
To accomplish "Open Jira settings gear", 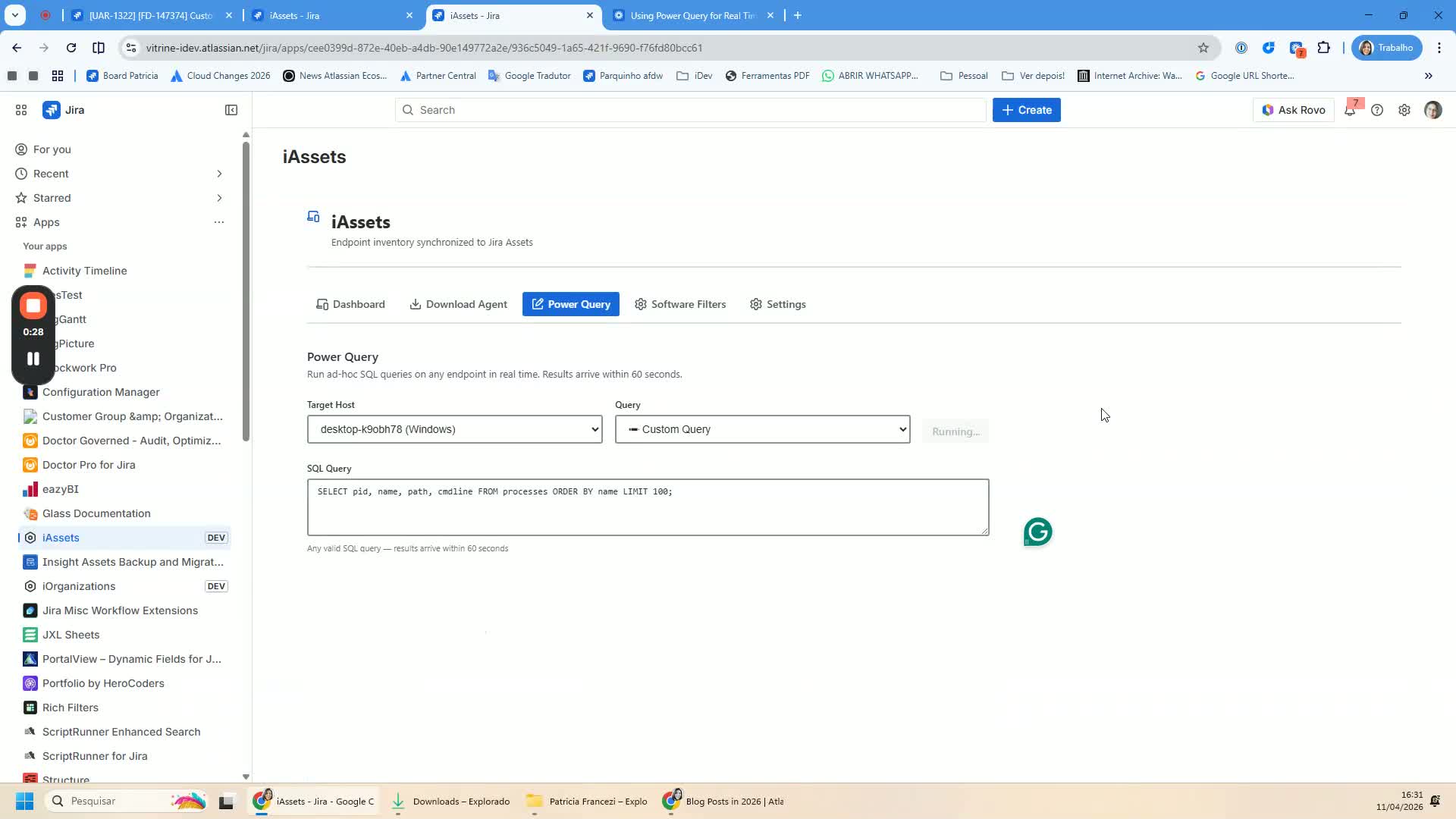I will (x=1404, y=110).
